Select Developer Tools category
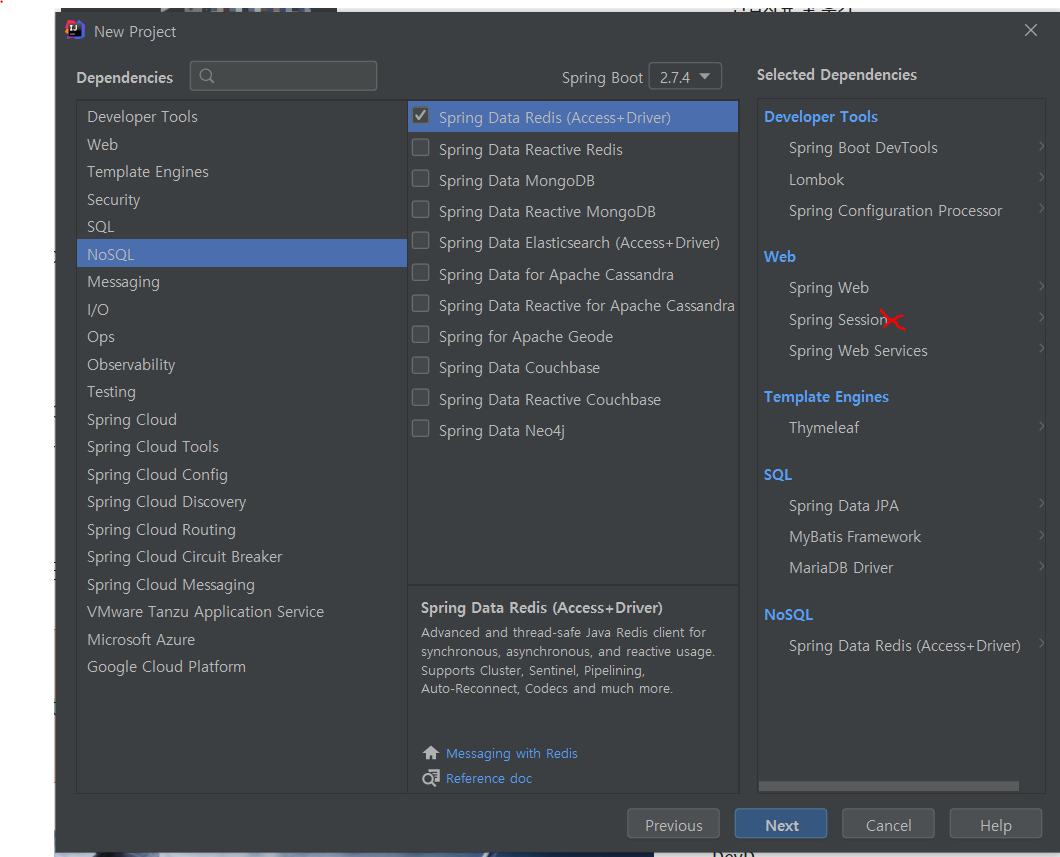This screenshot has width=1060, height=857. pyautogui.click(x=241, y=116)
